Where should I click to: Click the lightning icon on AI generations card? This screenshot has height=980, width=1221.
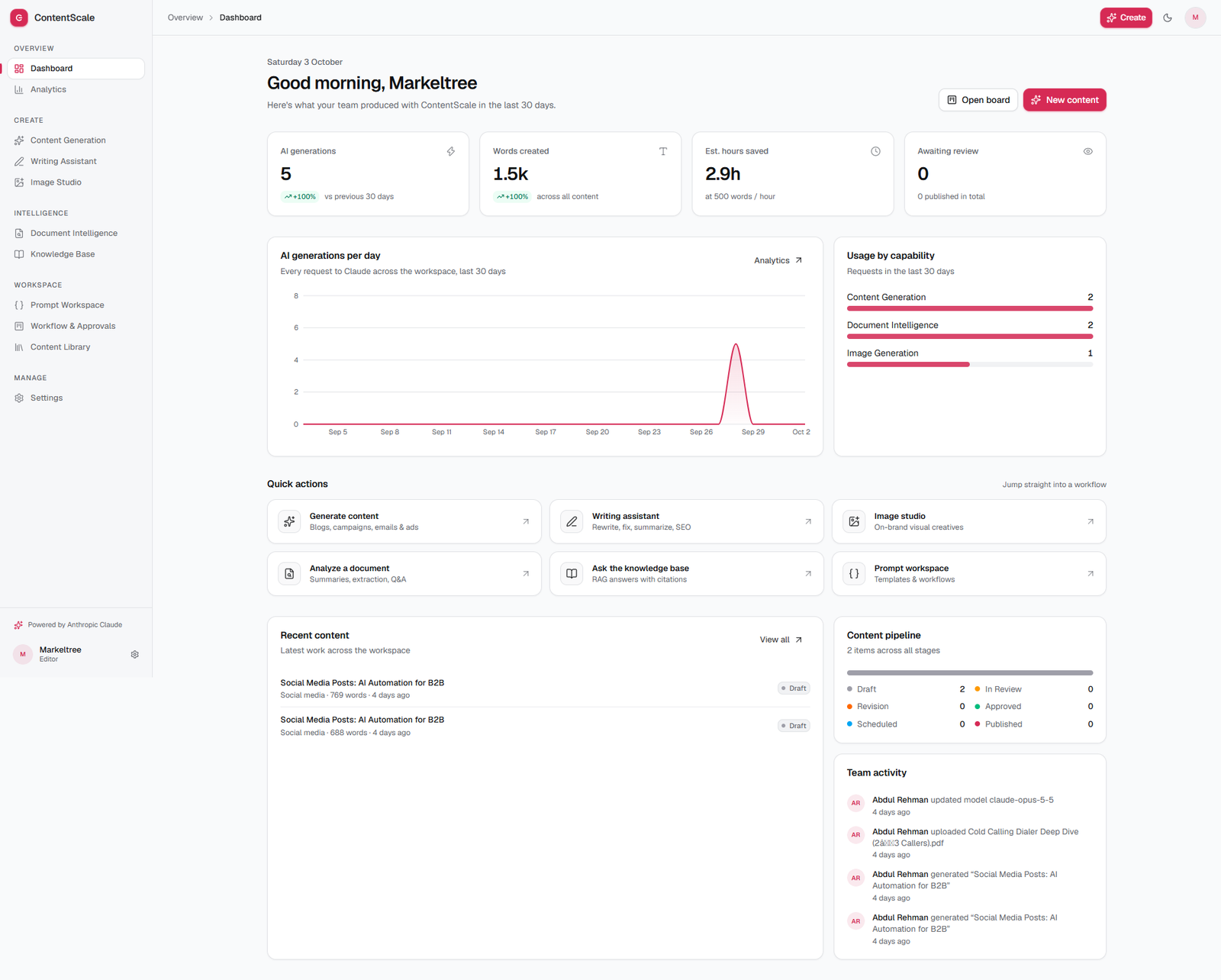(x=451, y=151)
